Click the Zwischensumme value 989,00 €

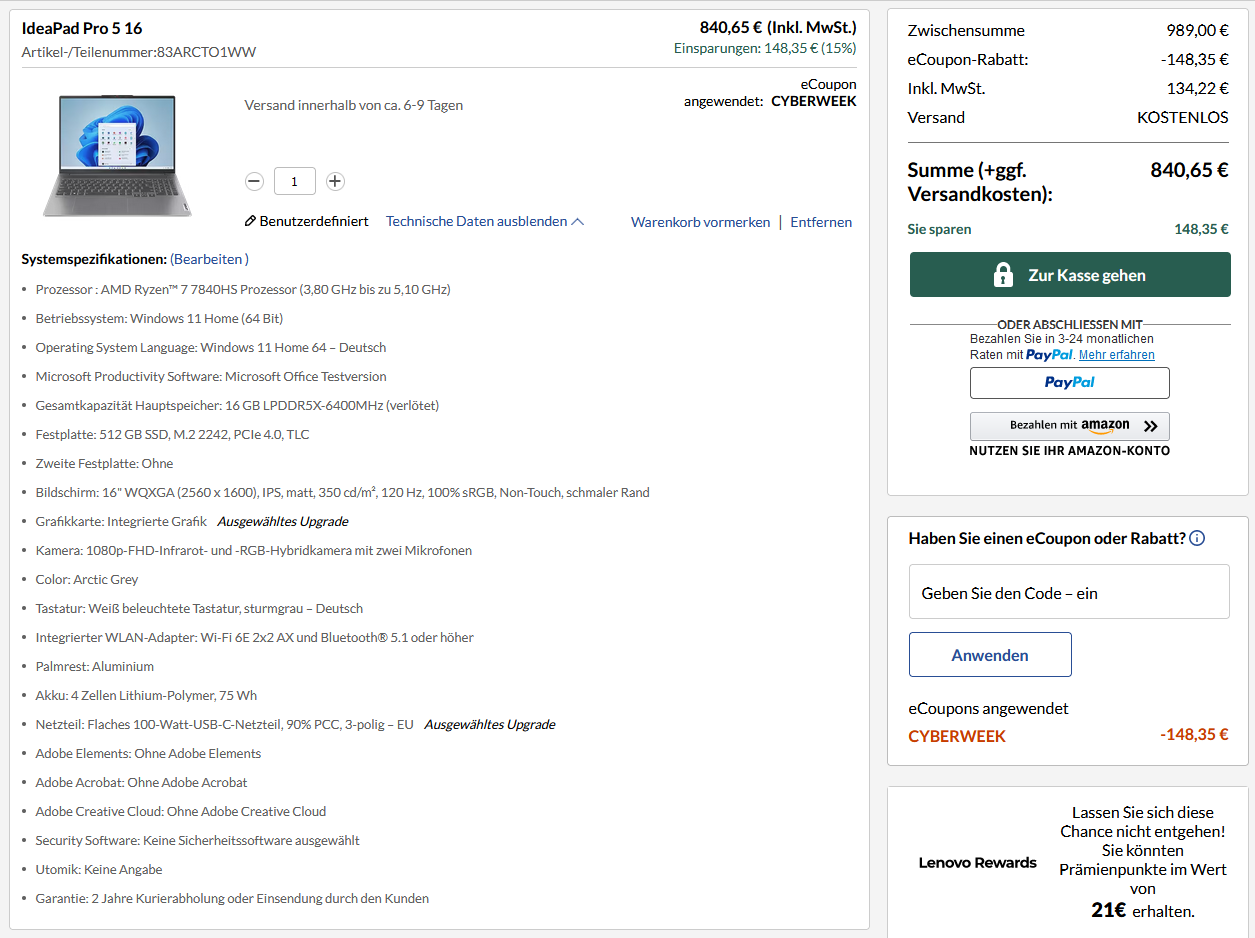coord(1197,31)
